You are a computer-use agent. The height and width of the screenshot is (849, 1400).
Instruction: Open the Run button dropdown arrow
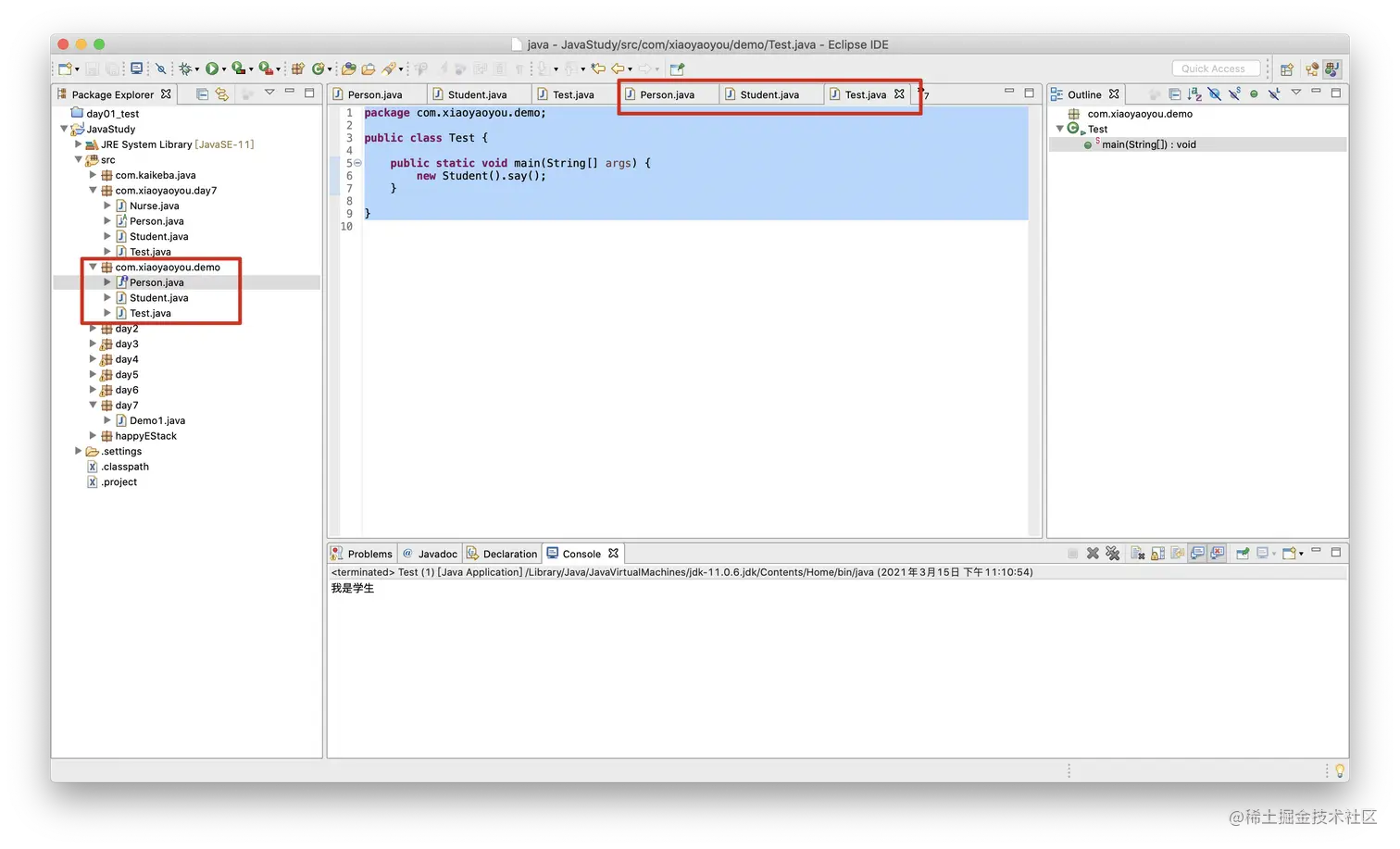coord(224,69)
